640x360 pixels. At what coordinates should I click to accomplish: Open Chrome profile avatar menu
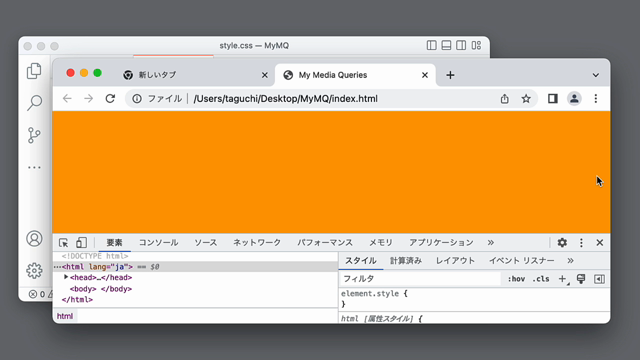click(x=574, y=98)
